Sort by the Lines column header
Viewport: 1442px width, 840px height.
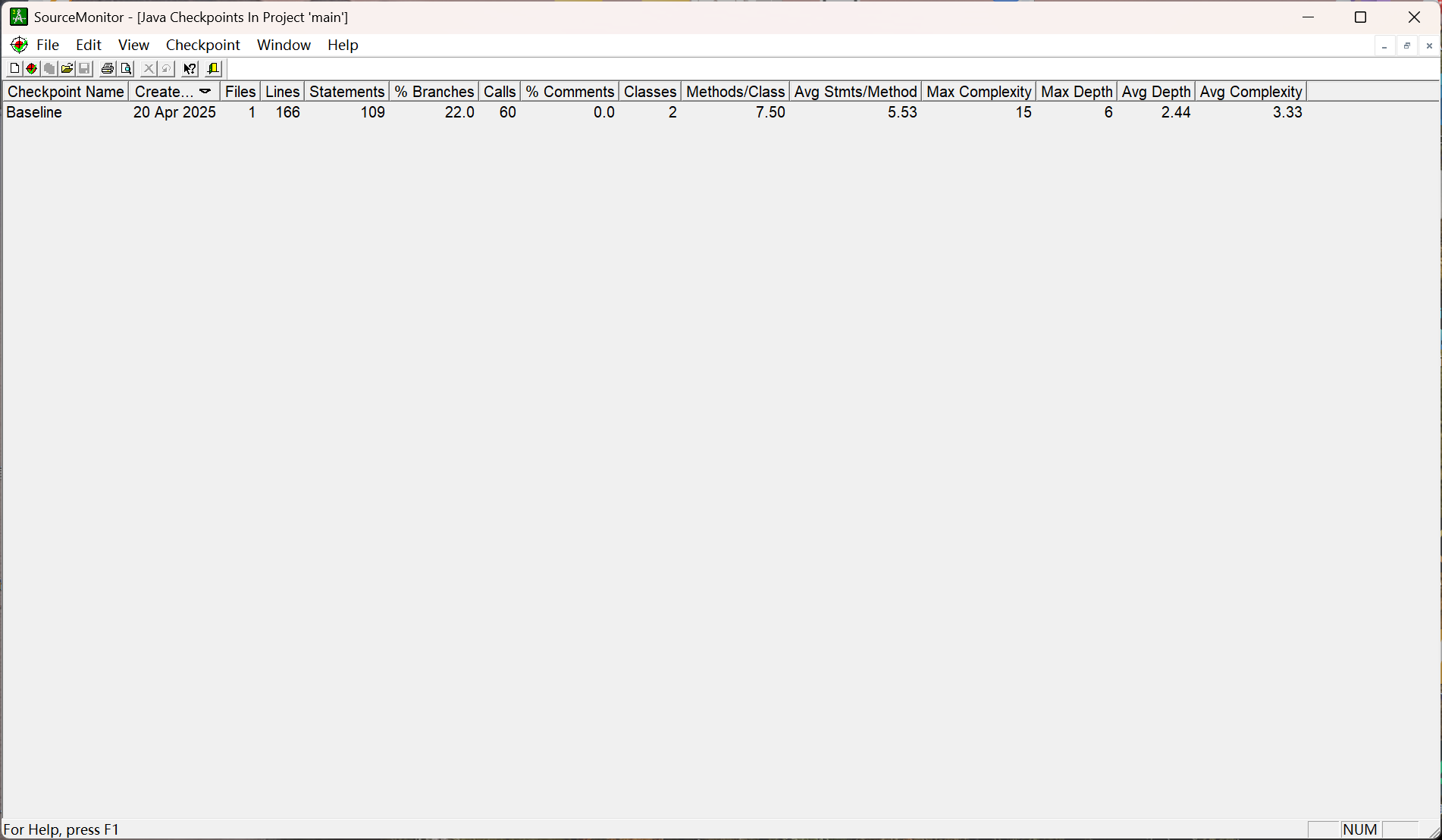(x=283, y=92)
